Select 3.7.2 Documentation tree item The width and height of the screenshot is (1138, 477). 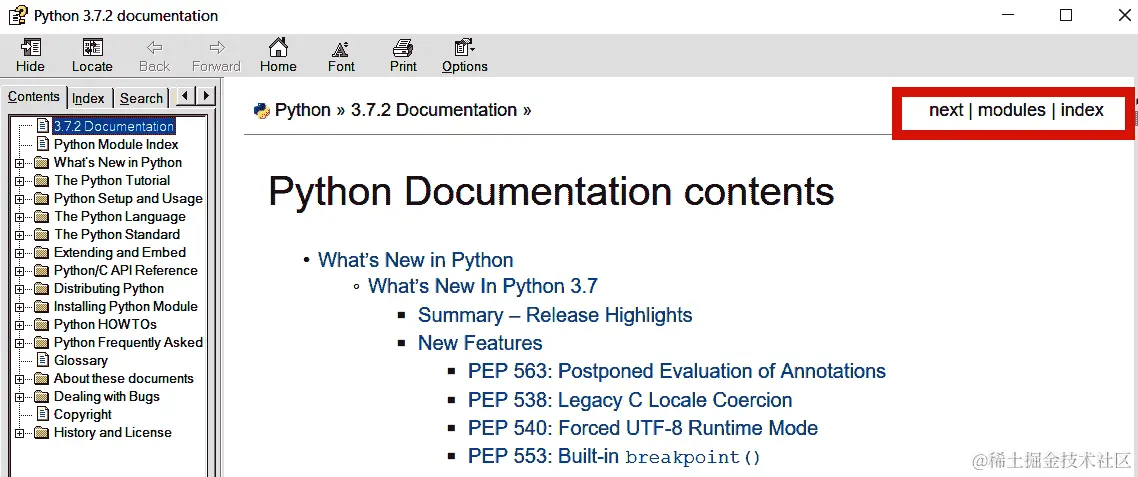coord(114,126)
